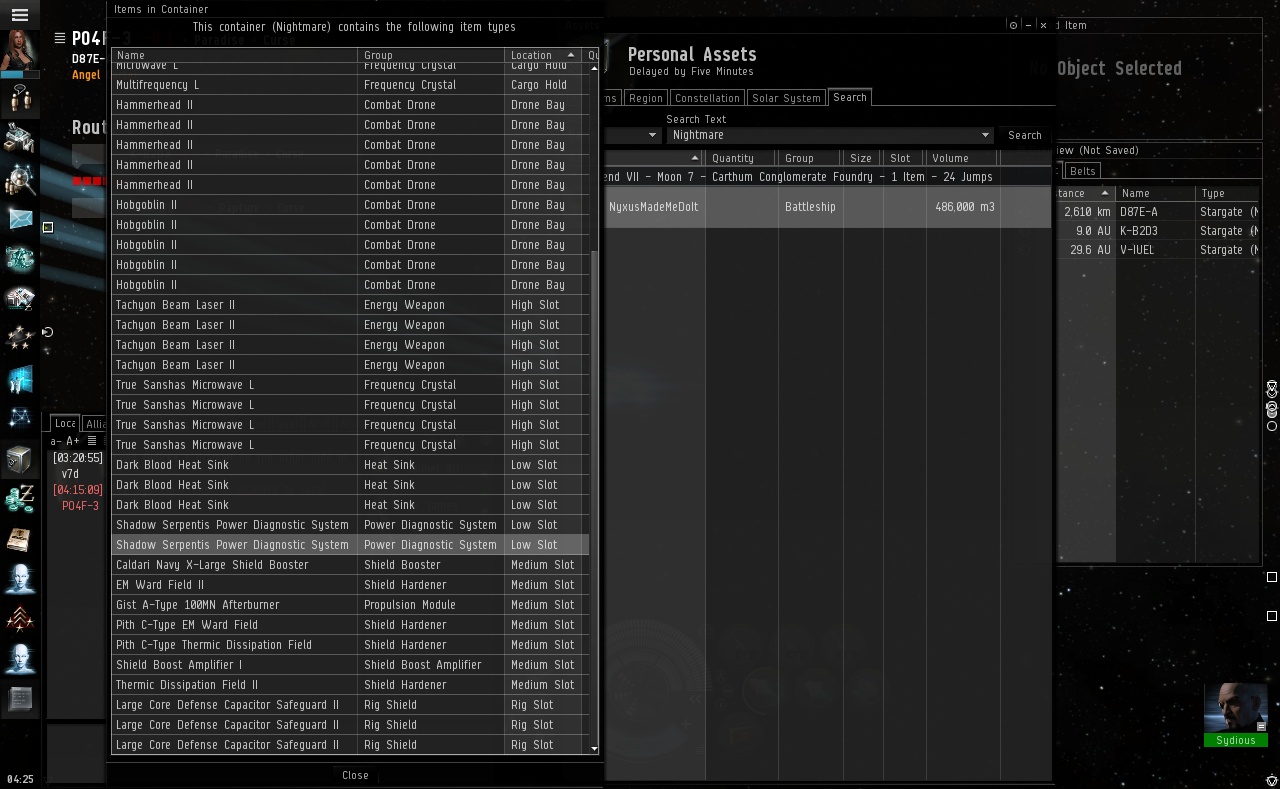Select the Pith C-Type Thermic Dissipation Field row
Viewport: 1280px width, 789px height.
coord(350,645)
